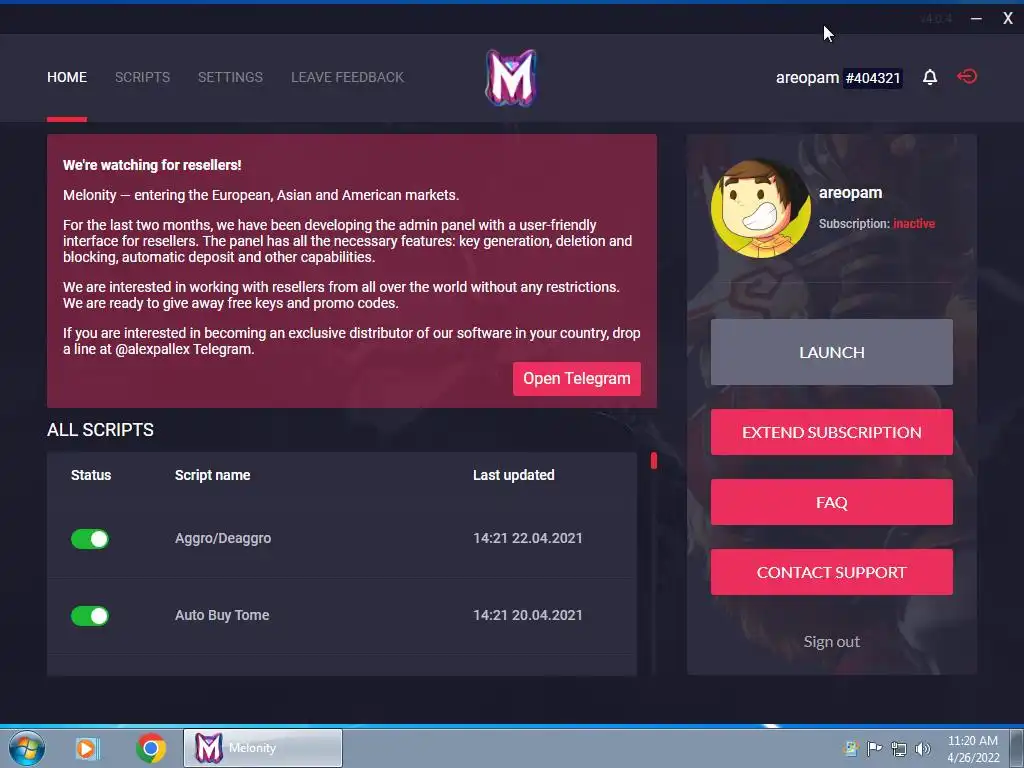
Task: Click the Status column header
Action: pos(91,475)
